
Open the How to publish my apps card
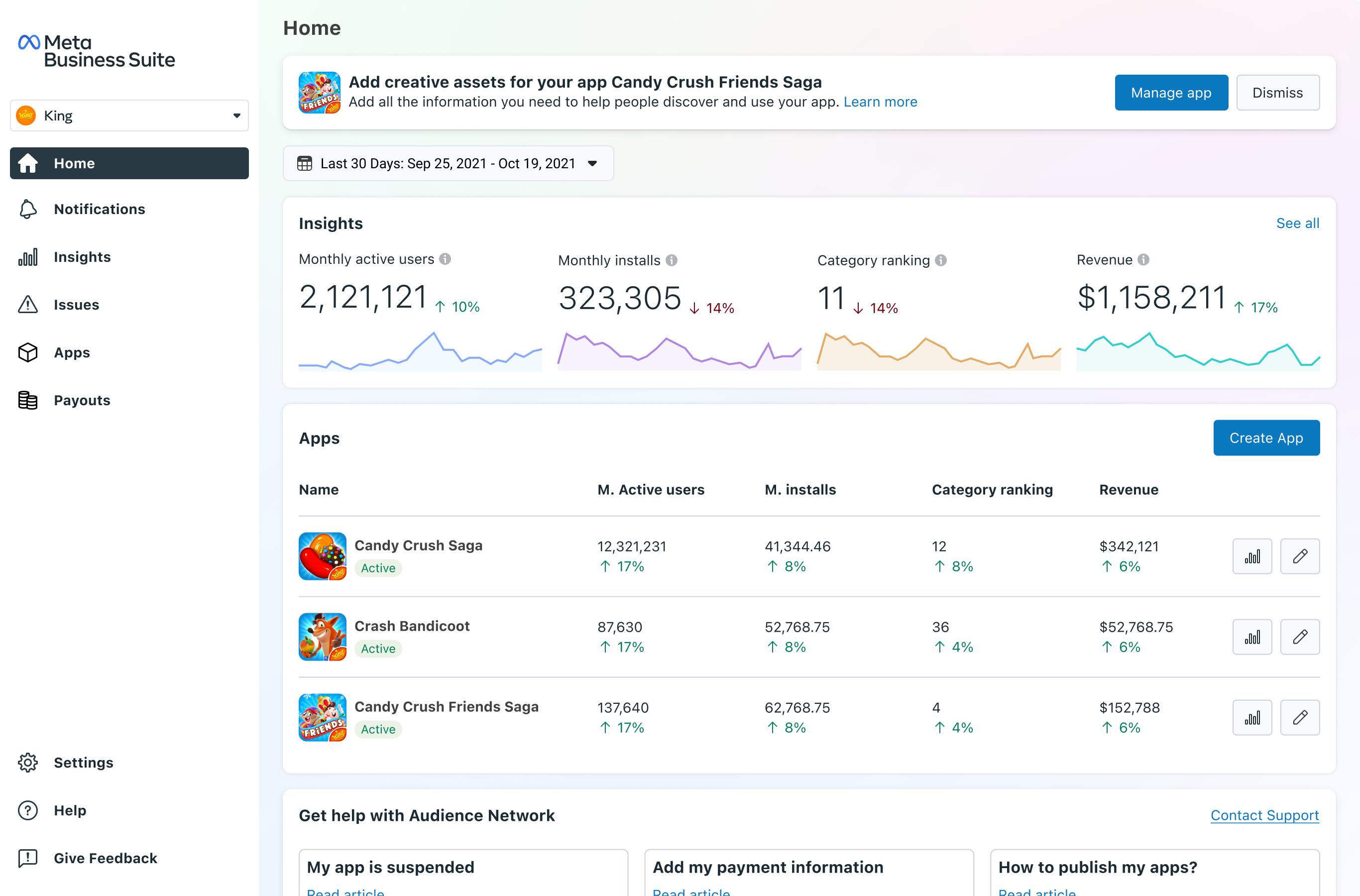tap(1154, 873)
